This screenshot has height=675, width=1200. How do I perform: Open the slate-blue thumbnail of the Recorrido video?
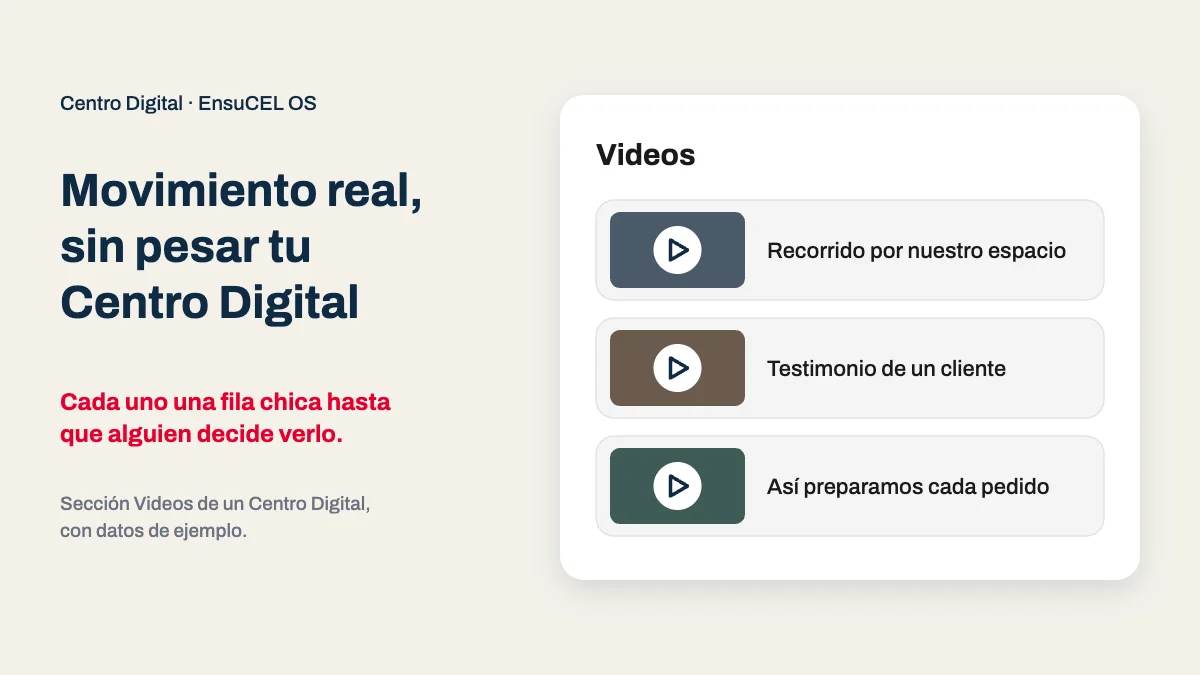pos(677,250)
